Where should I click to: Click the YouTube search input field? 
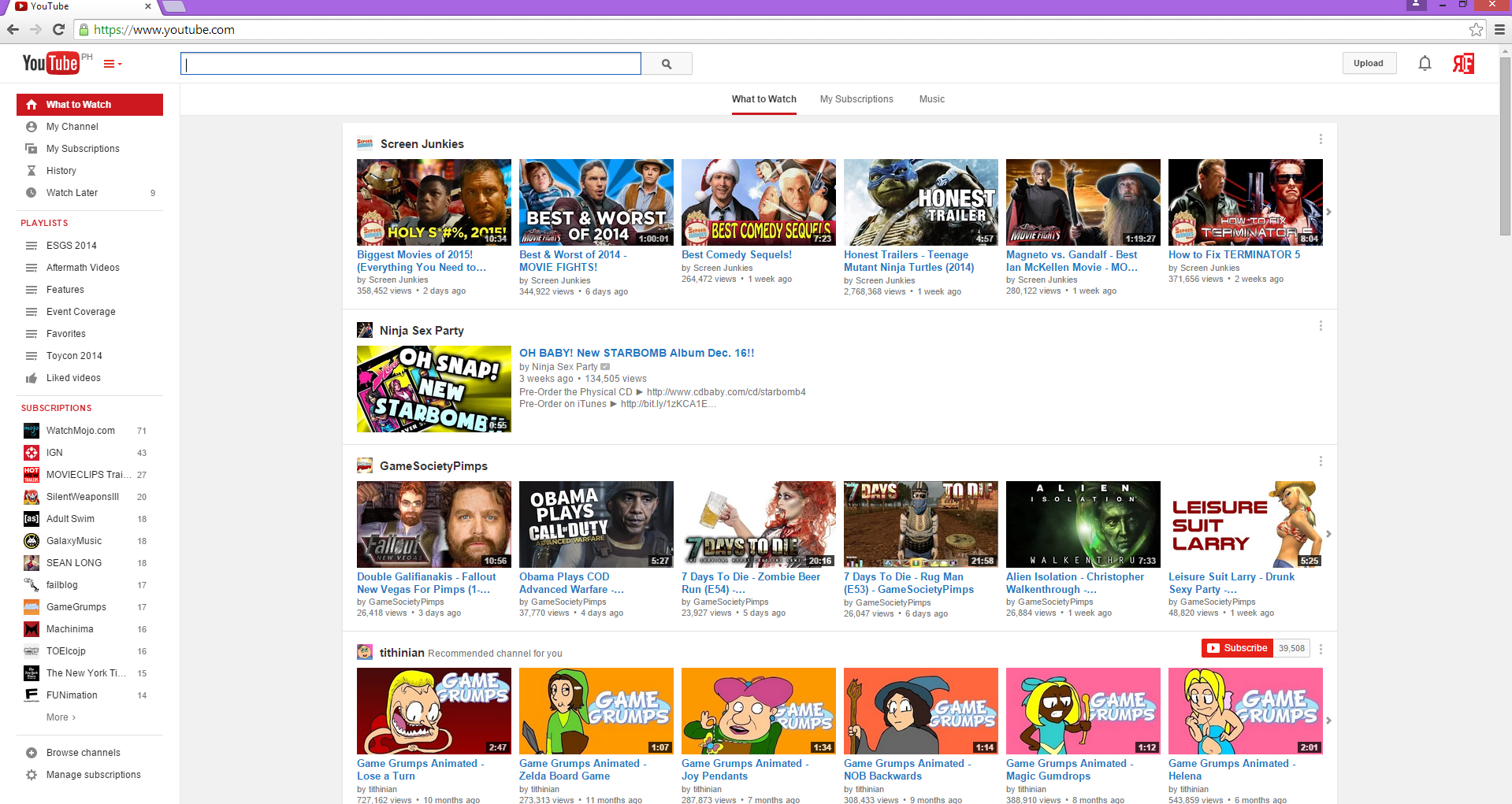pos(411,64)
